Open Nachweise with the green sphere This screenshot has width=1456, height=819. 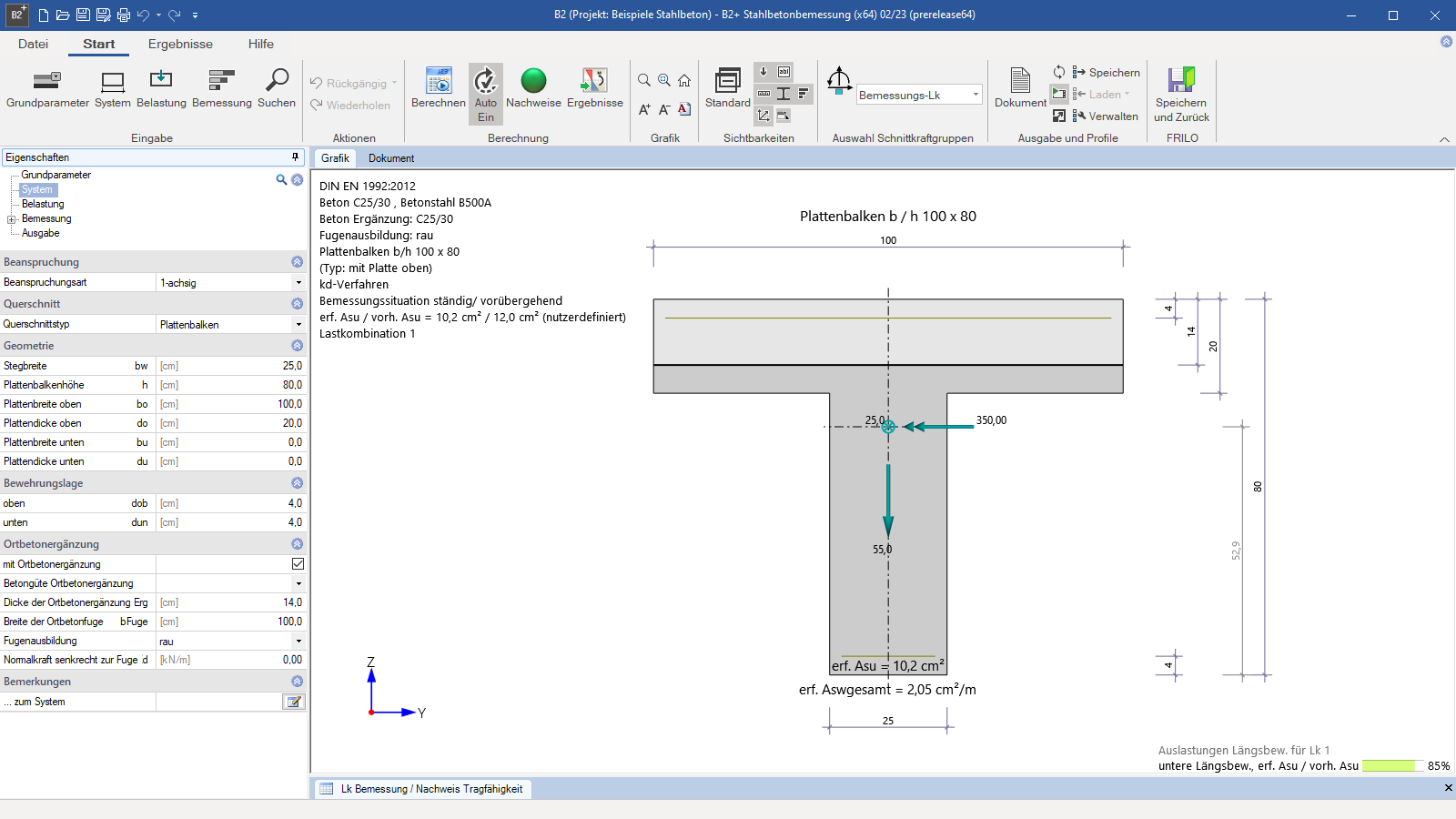tap(533, 89)
